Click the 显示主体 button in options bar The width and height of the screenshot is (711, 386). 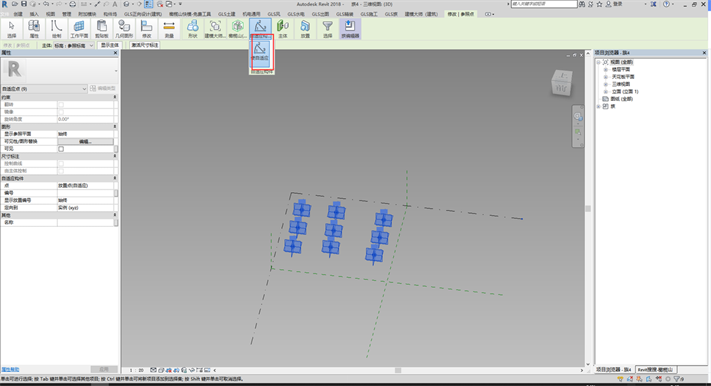(x=109, y=45)
